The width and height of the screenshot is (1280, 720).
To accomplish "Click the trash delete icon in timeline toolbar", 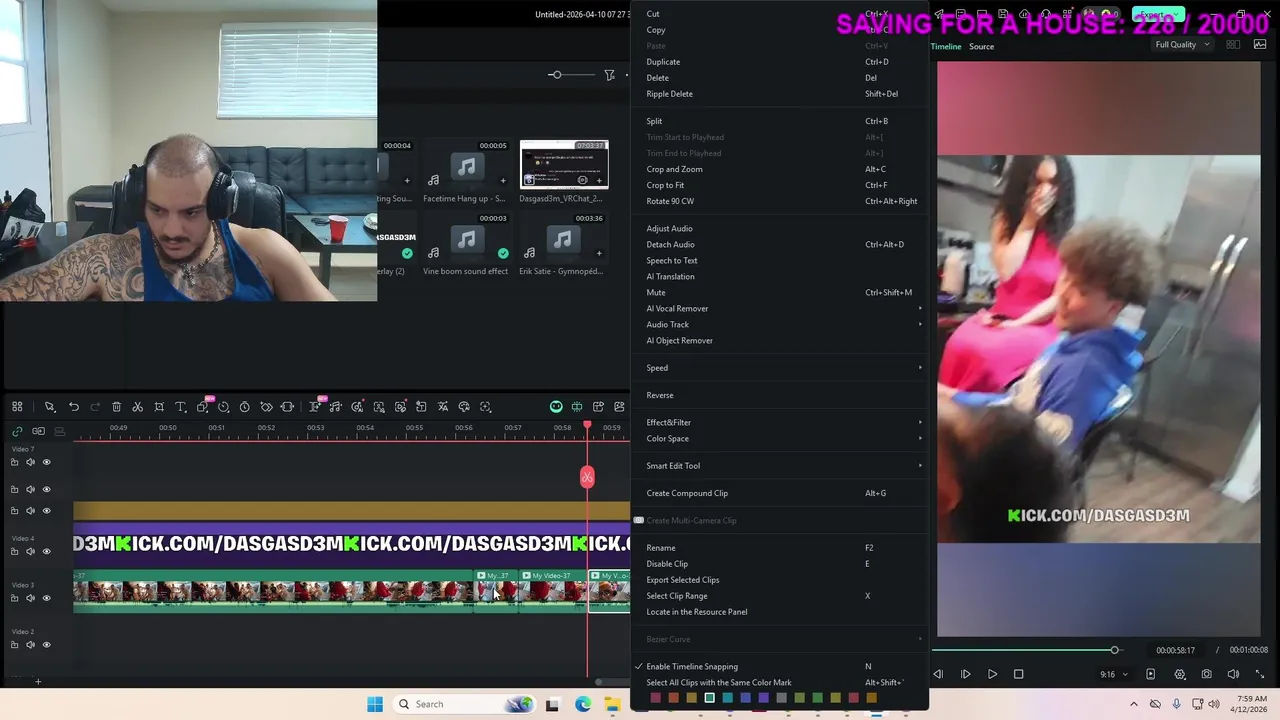I will [116, 407].
